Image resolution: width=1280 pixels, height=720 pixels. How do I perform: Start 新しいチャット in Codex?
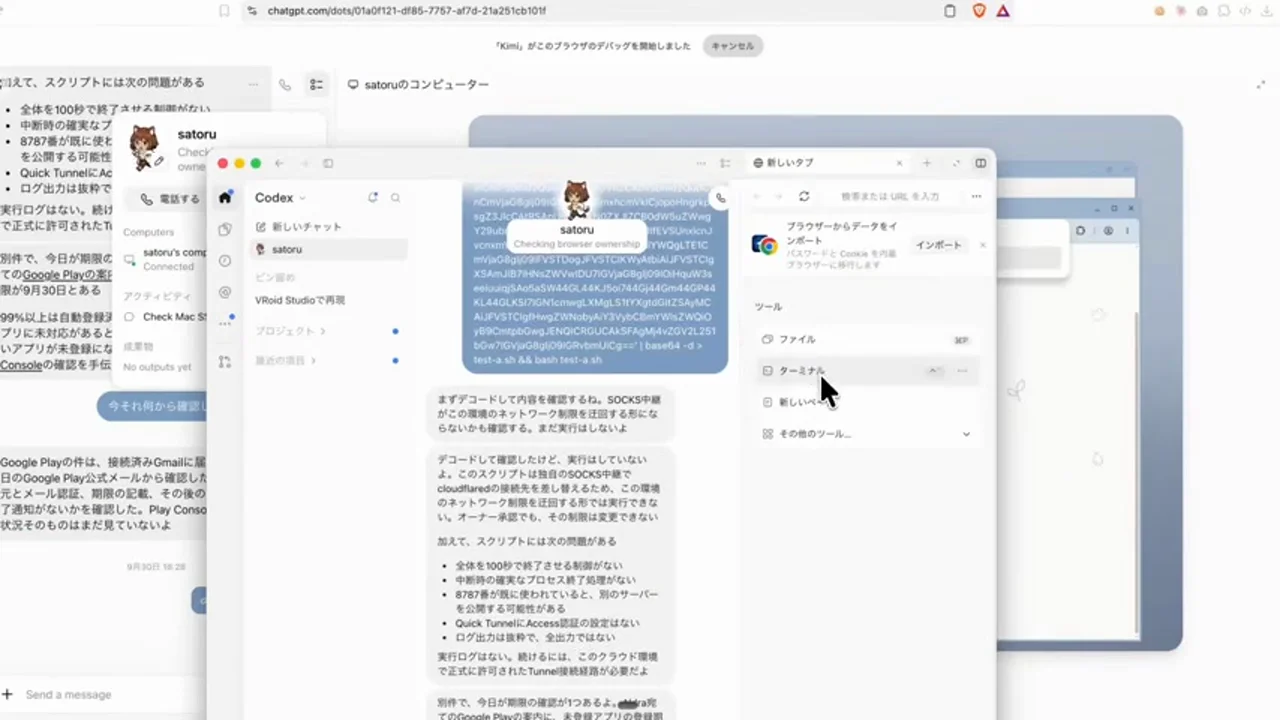point(299,227)
